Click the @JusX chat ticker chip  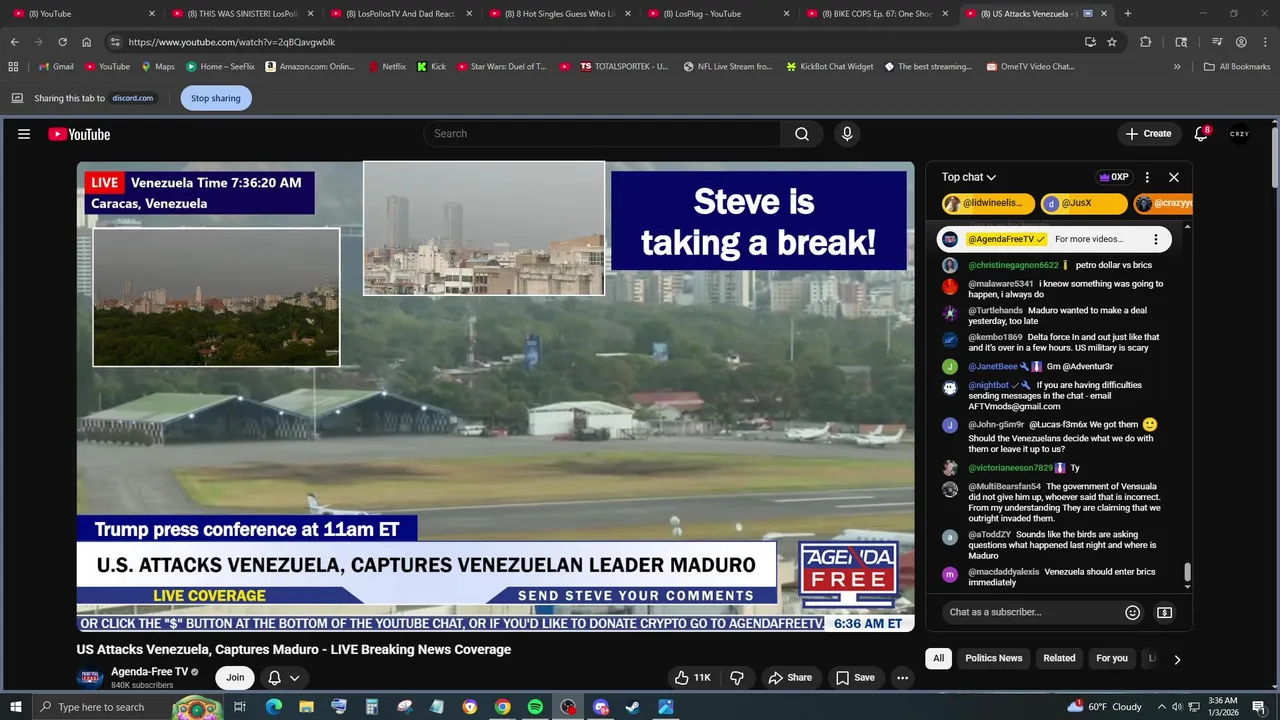[x=1083, y=203]
